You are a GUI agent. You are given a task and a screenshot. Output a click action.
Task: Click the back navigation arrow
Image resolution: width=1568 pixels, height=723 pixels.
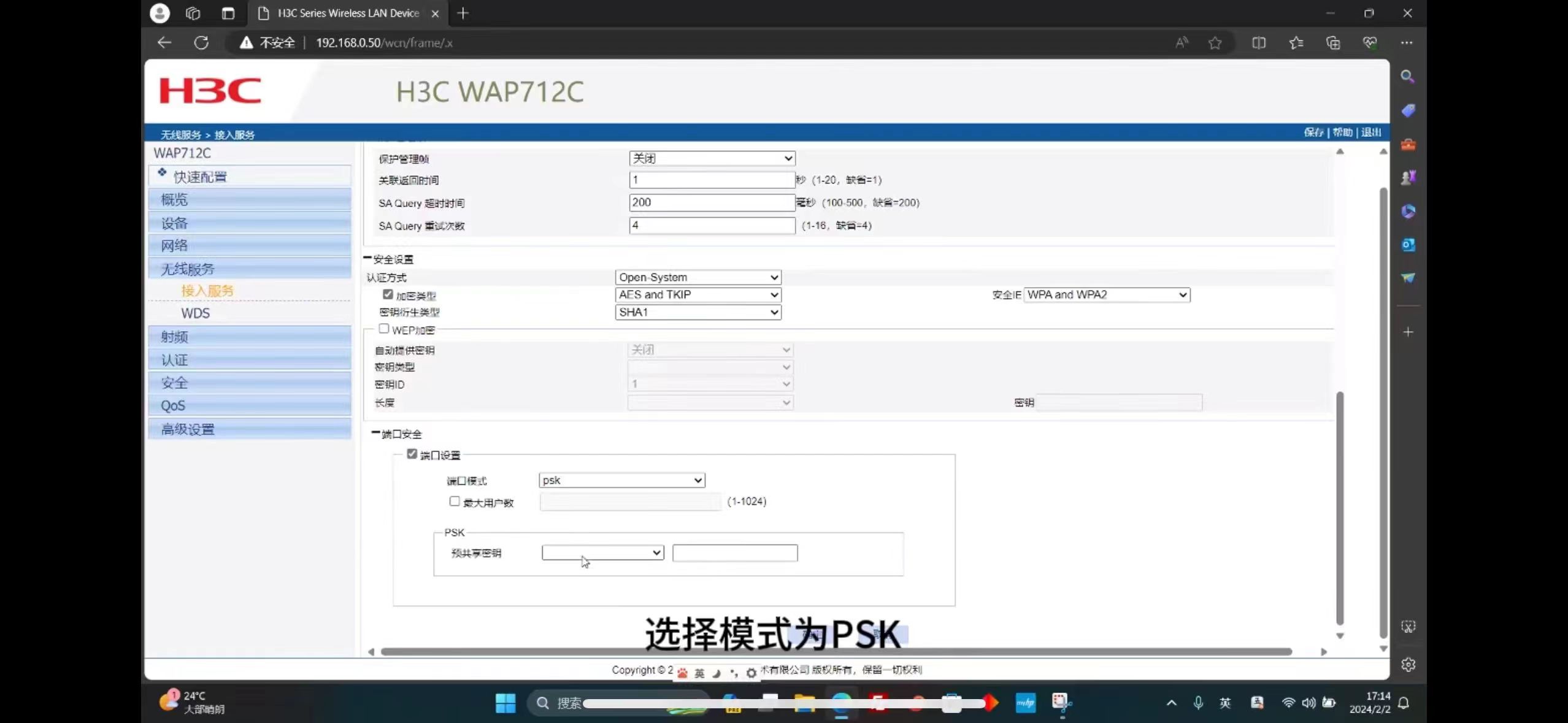[164, 43]
